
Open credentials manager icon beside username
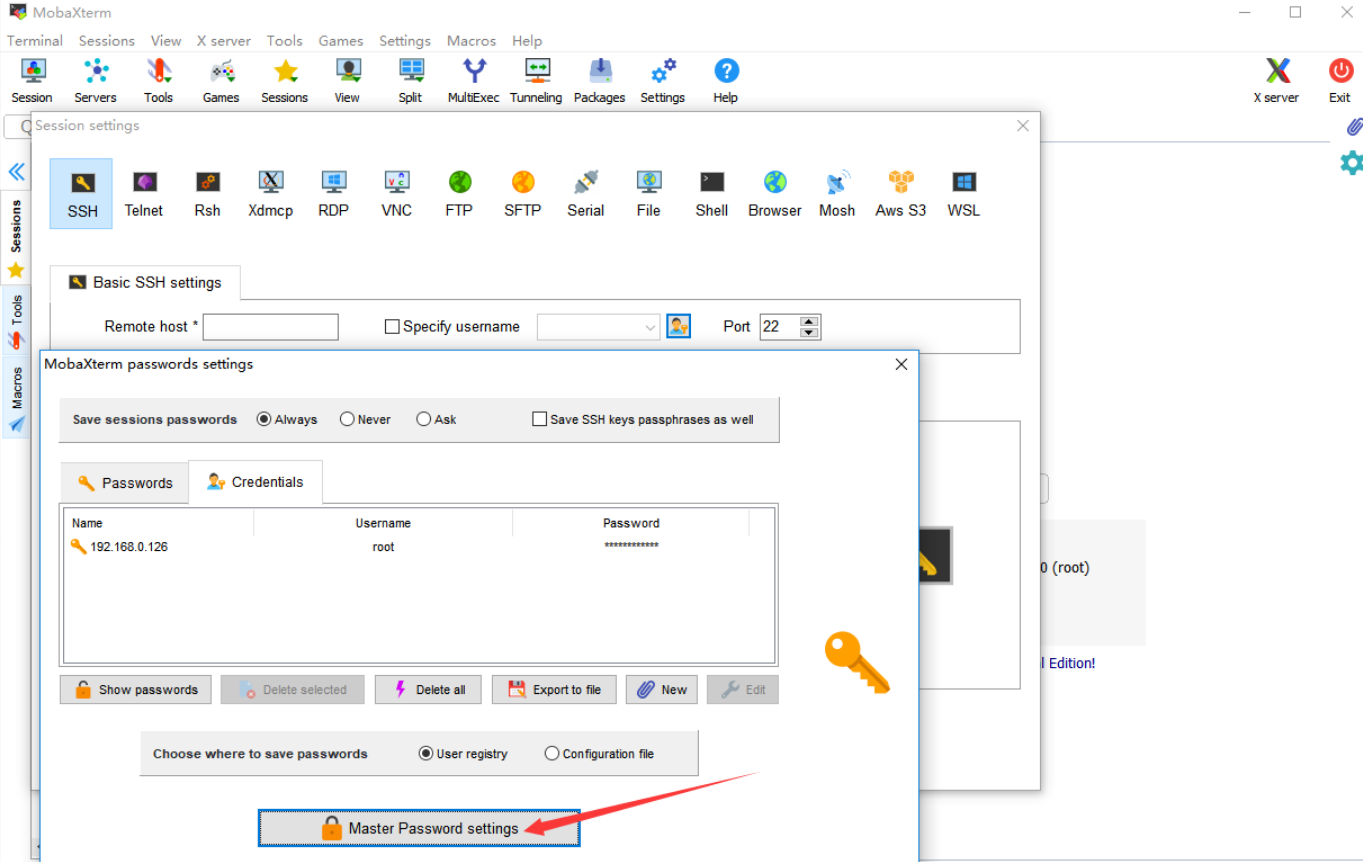click(x=679, y=326)
